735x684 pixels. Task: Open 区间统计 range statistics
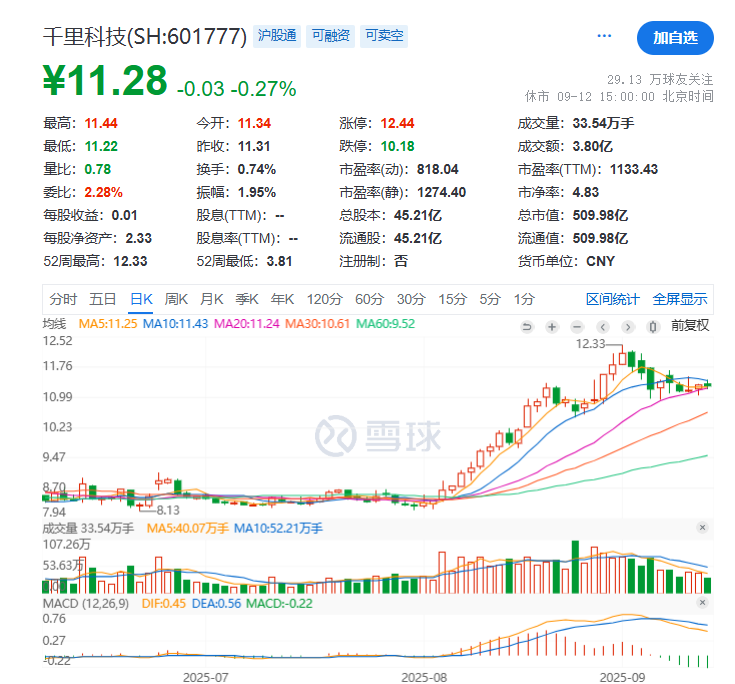pyautogui.click(x=613, y=299)
